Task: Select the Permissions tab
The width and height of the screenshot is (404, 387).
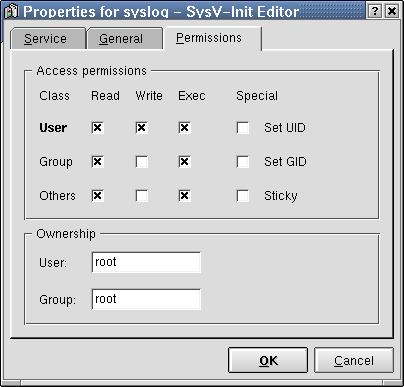Action: point(213,38)
